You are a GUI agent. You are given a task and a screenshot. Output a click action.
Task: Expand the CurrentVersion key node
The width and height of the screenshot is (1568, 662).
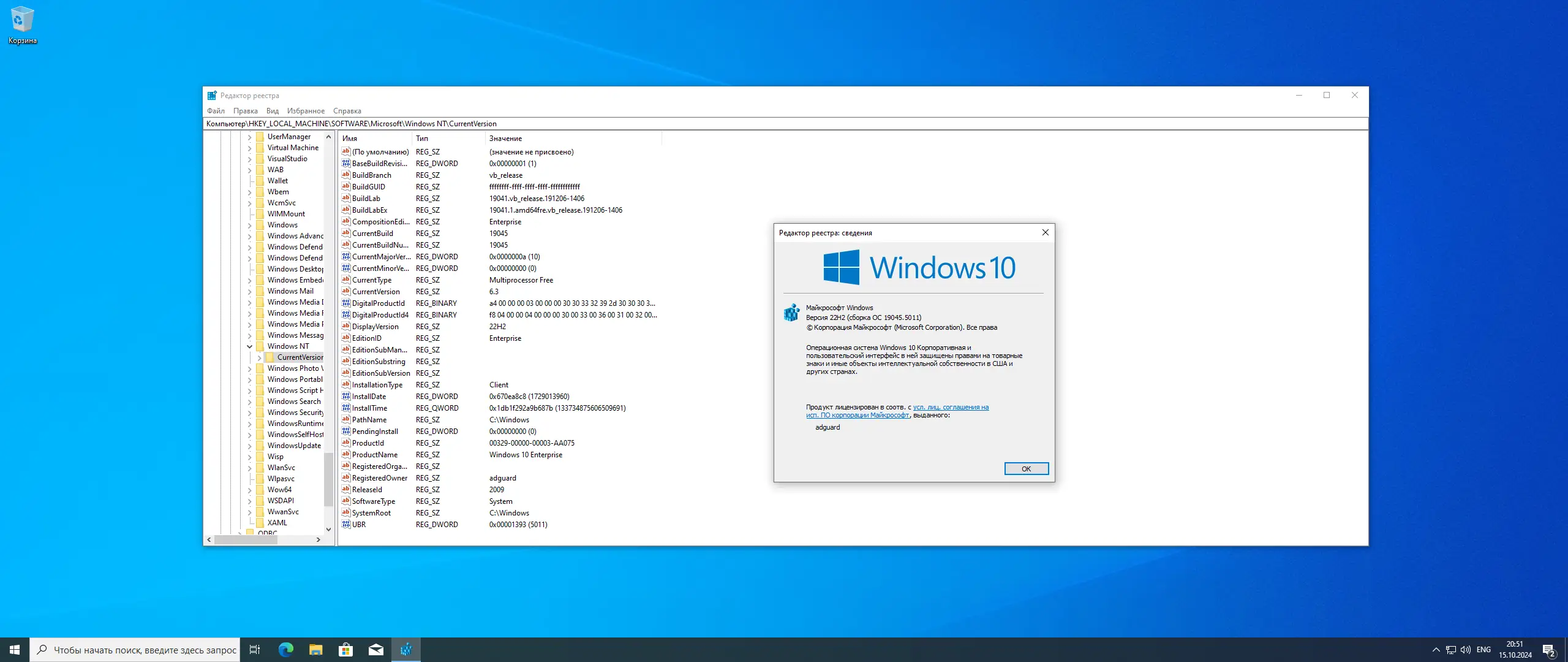(x=260, y=357)
